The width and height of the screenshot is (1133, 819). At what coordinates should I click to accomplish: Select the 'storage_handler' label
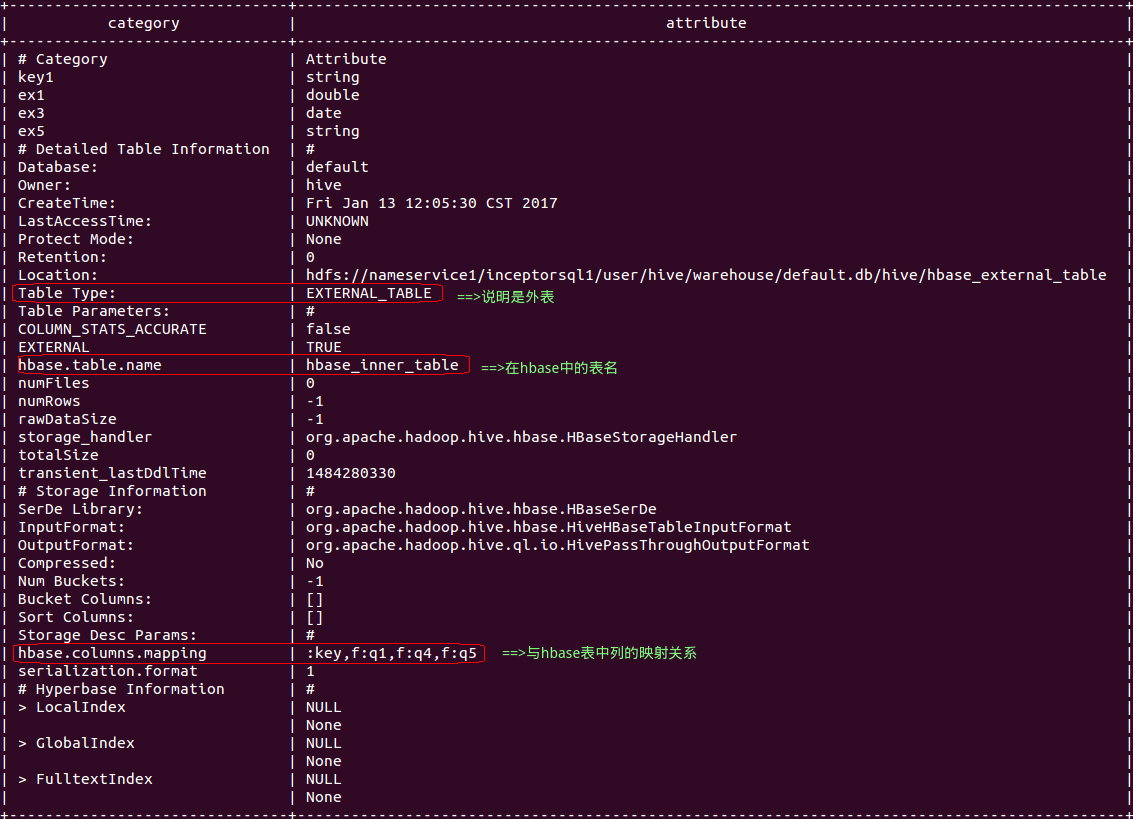click(85, 437)
